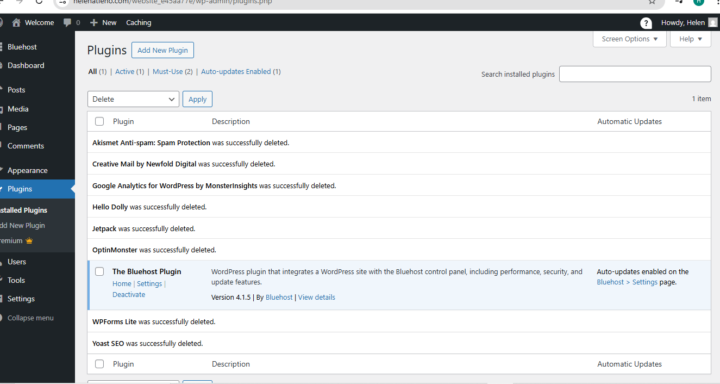The width and height of the screenshot is (720, 384).
Task: Open the New menu in admin bar
Action: click(x=109, y=23)
